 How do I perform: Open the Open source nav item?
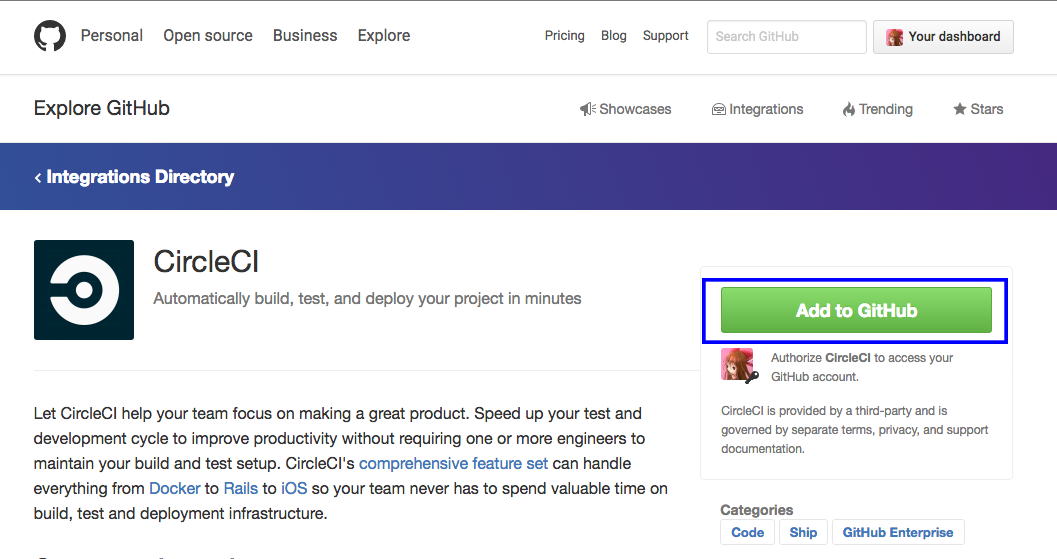pos(208,36)
